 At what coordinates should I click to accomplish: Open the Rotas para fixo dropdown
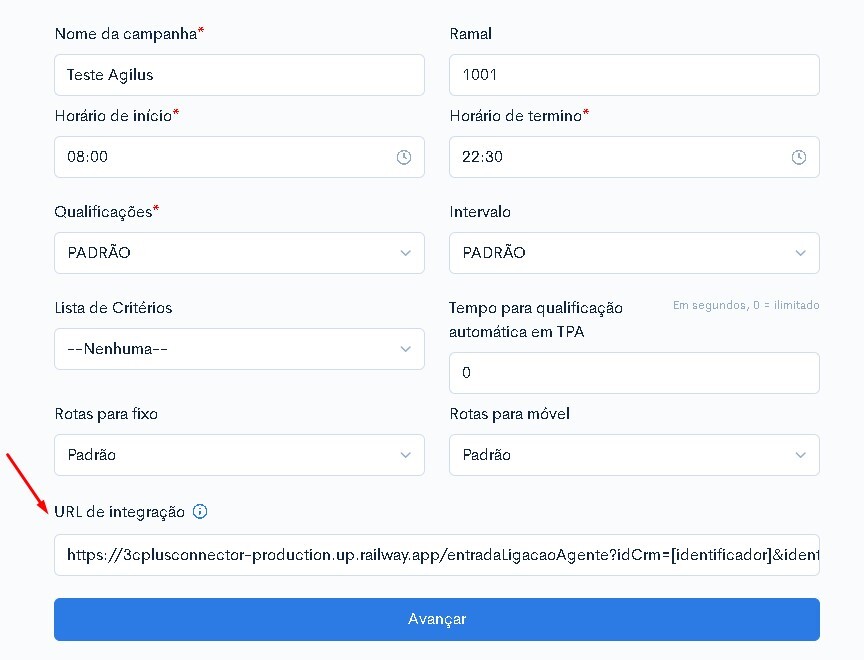coord(239,455)
